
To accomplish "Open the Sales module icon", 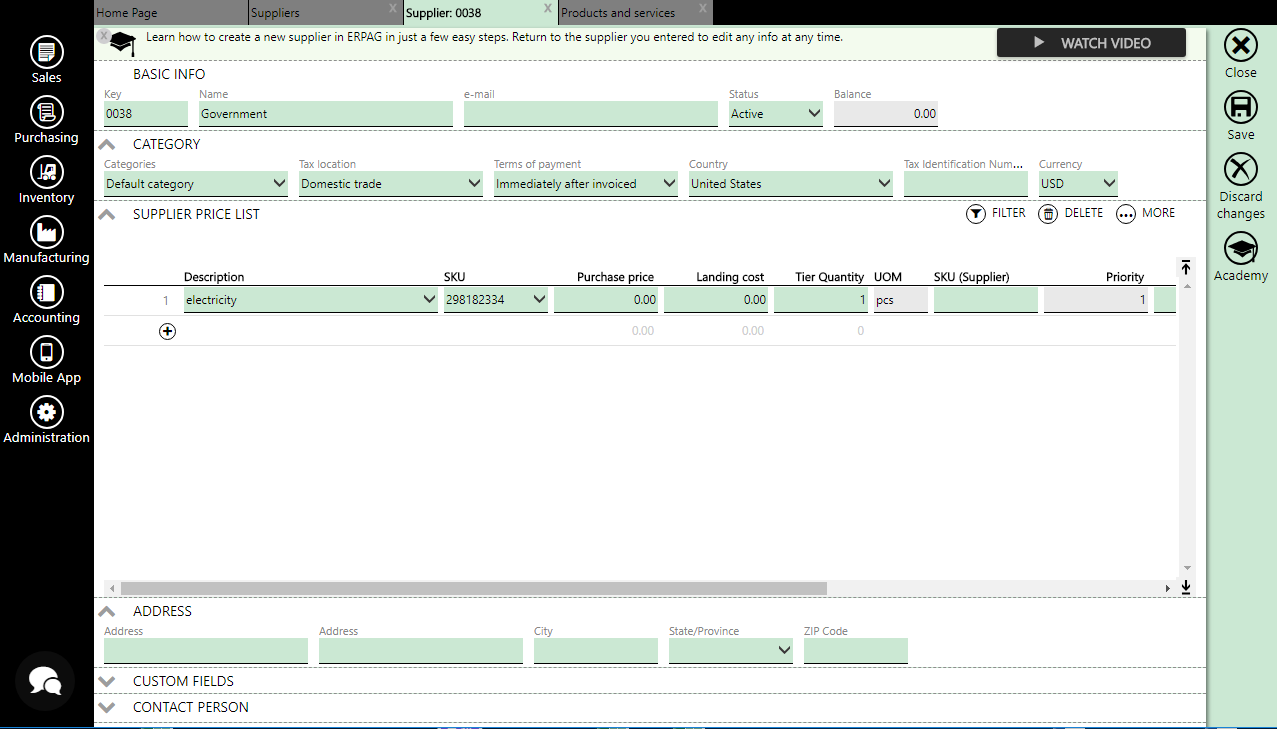I will [46, 52].
